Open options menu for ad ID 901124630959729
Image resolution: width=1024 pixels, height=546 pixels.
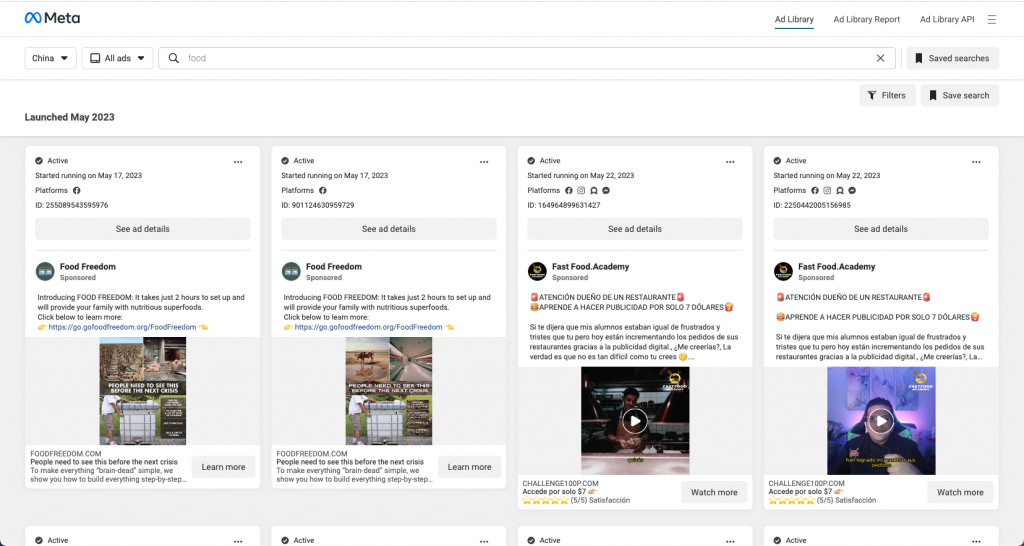point(484,162)
